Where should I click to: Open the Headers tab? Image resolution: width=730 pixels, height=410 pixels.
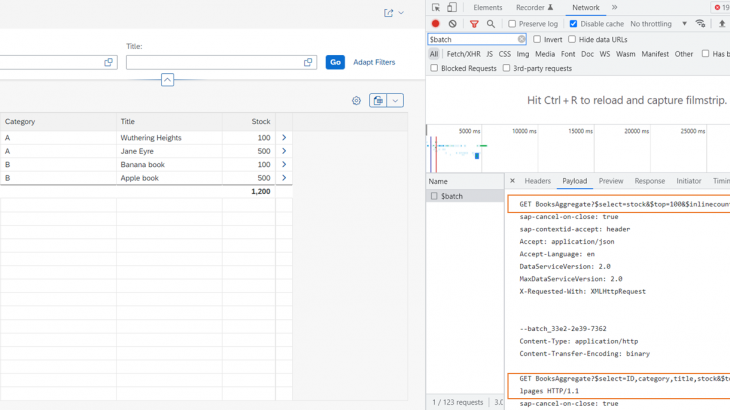click(x=537, y=181)
